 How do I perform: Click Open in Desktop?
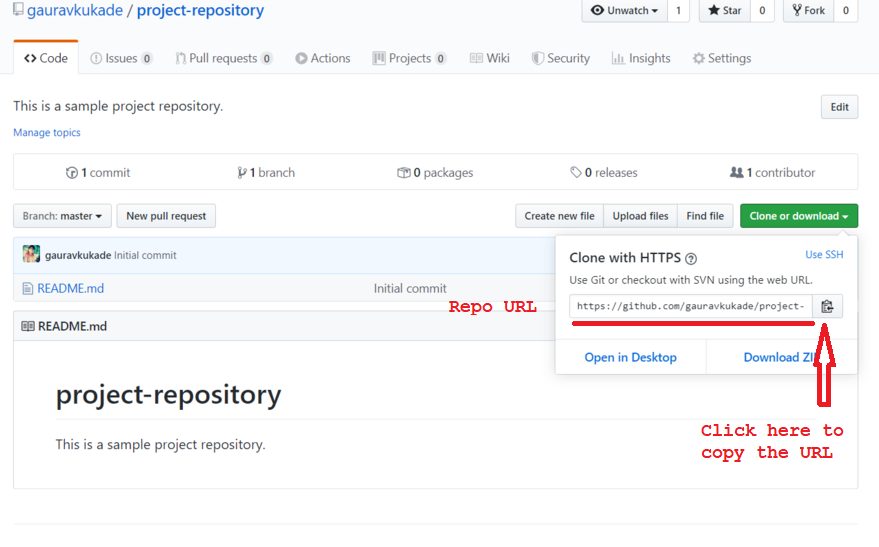coord(631,357)
